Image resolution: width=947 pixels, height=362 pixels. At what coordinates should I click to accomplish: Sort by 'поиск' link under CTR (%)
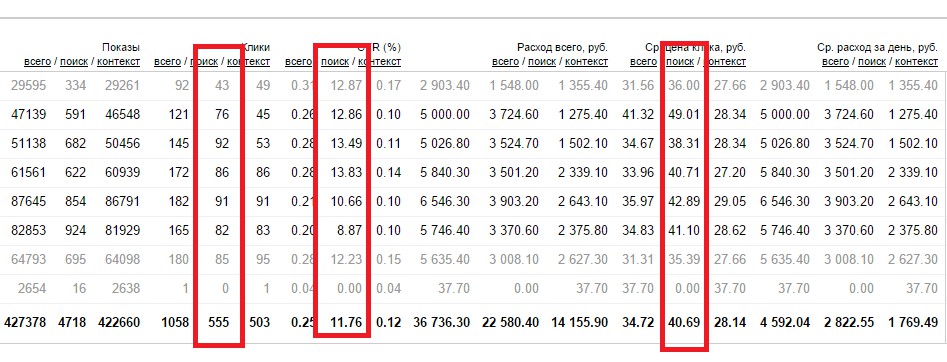click(335, 62)
